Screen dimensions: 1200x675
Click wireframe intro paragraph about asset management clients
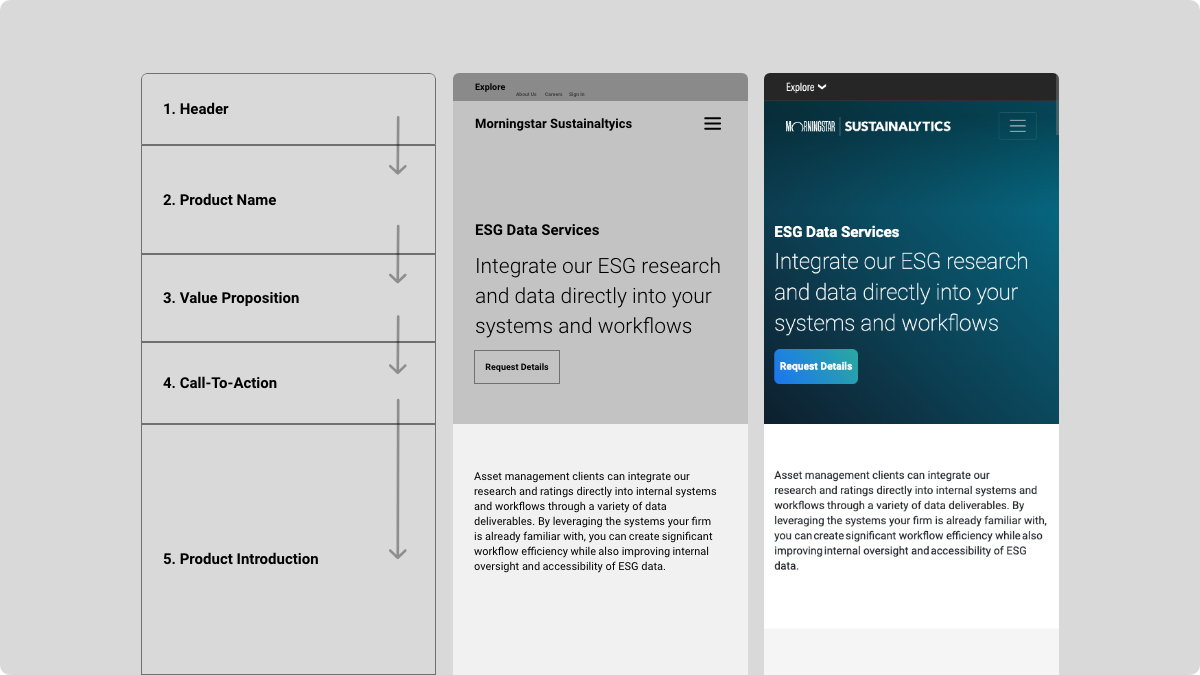[595, 521]
